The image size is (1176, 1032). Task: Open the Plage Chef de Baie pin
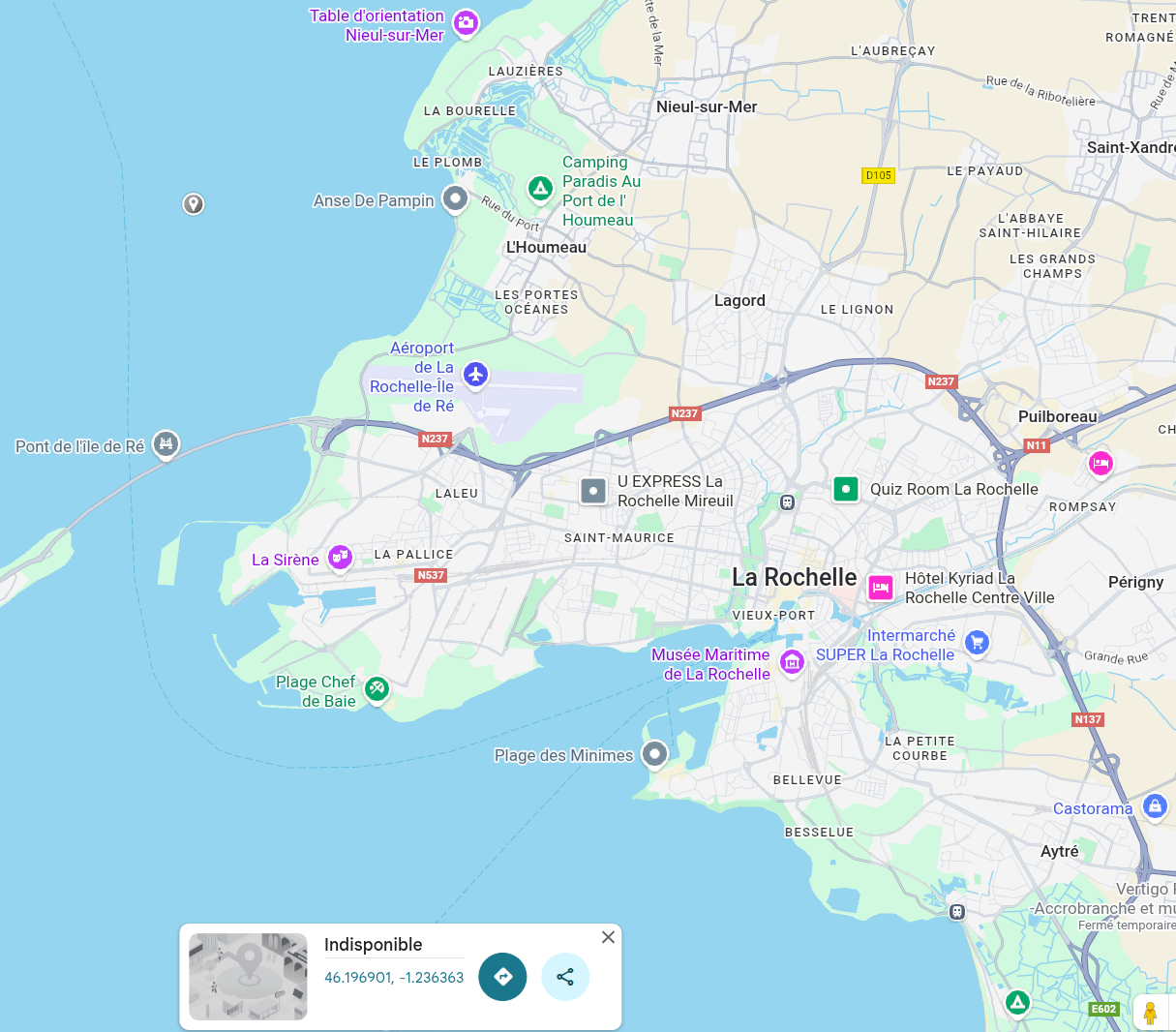(x=377, y=688)
